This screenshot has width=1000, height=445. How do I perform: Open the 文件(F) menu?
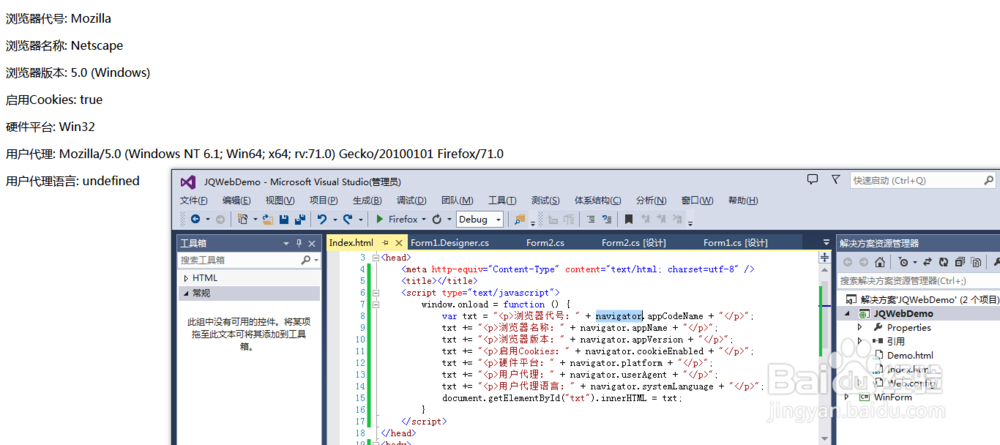coord(194,200)
